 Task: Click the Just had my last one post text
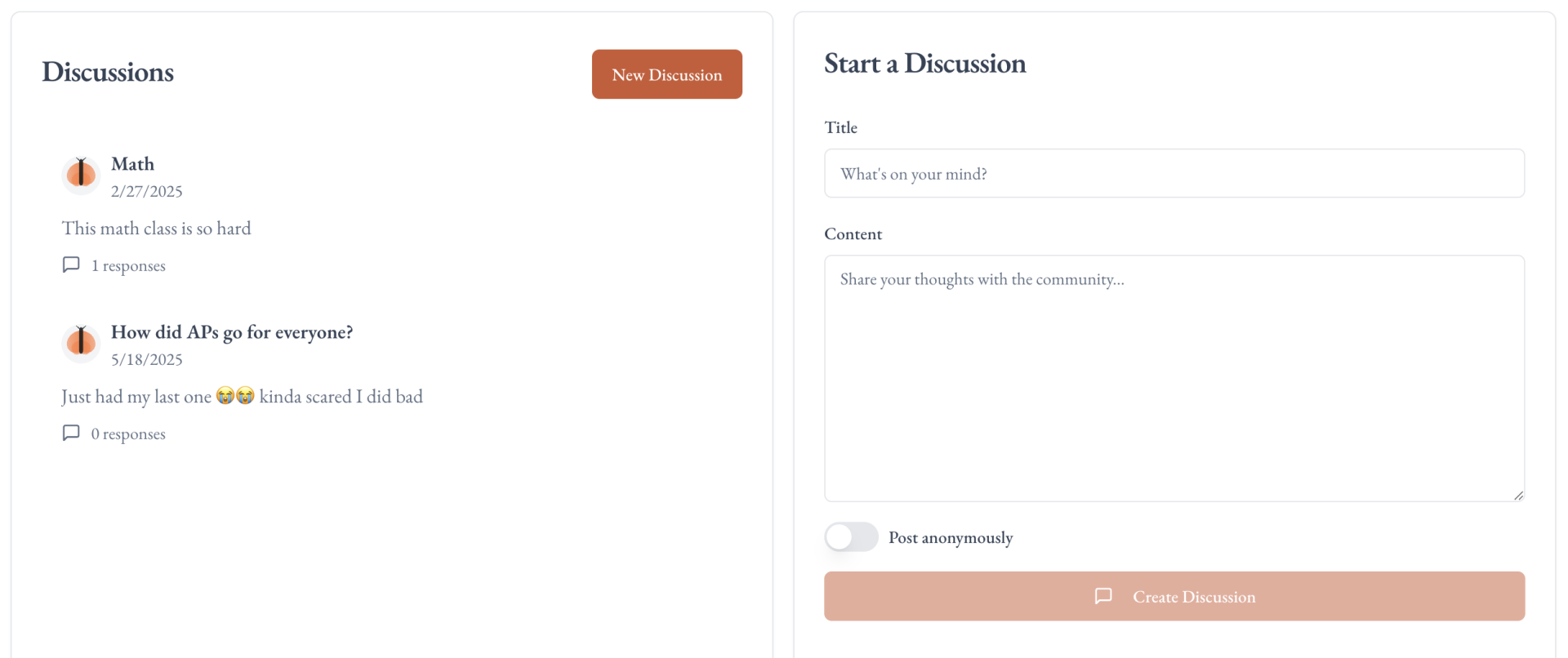point(242,396)
